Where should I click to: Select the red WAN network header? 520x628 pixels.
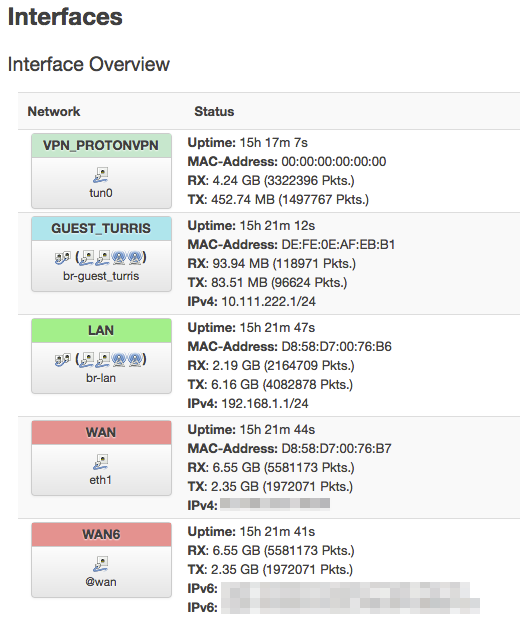tap(101, 433)
